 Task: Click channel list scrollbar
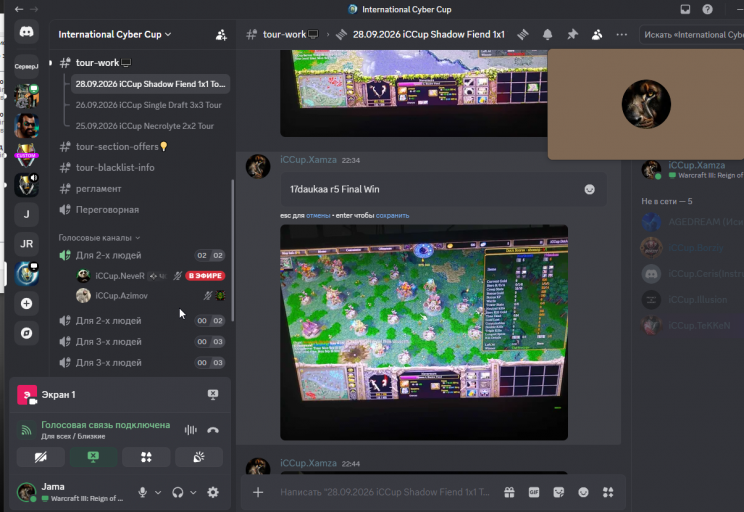click(232, 251)
